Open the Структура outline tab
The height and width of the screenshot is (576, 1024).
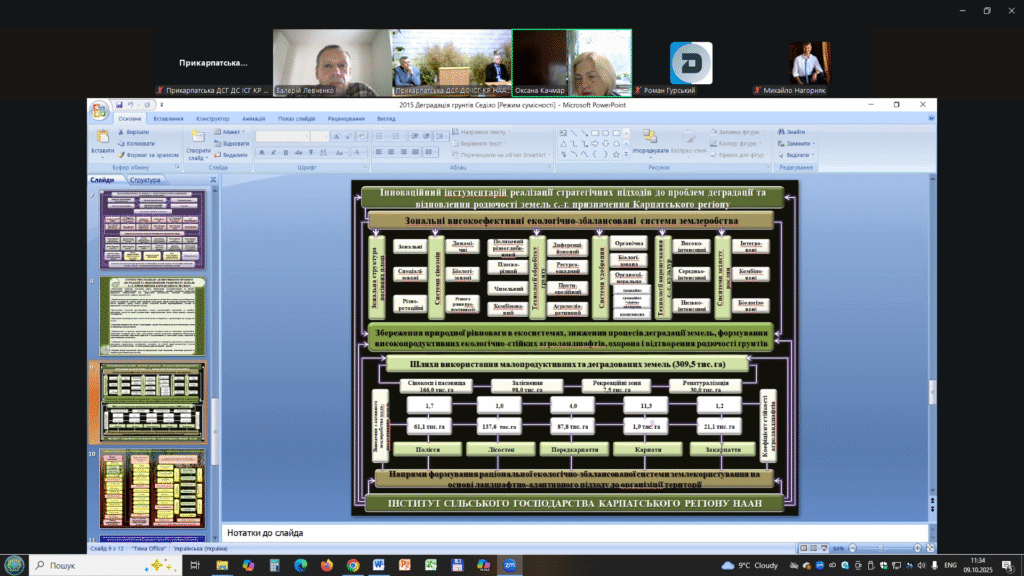145,180
